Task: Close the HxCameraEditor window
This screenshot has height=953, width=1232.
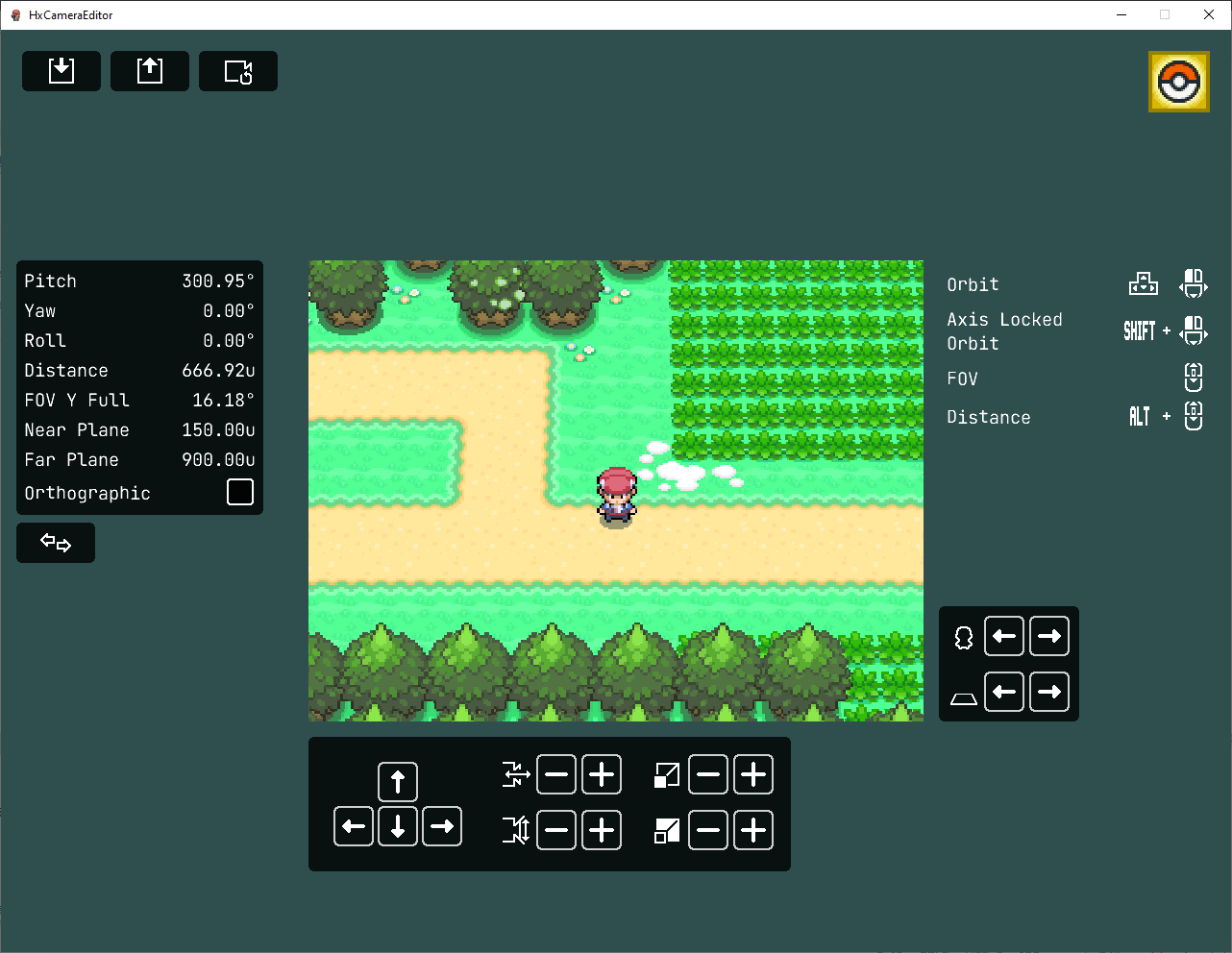Action: tap(1209, 14)
